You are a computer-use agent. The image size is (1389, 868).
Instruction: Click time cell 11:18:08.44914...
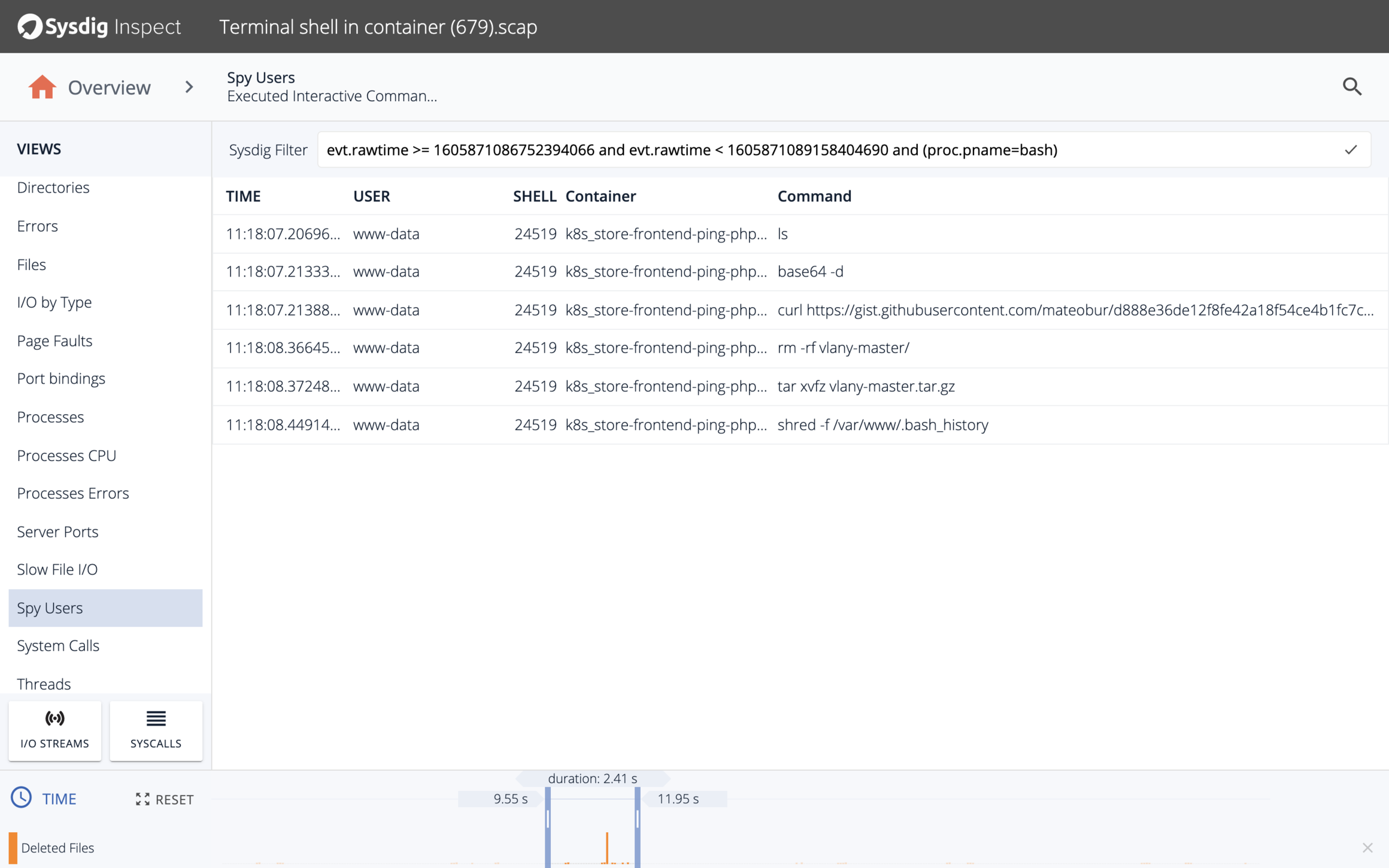[283, 424]
